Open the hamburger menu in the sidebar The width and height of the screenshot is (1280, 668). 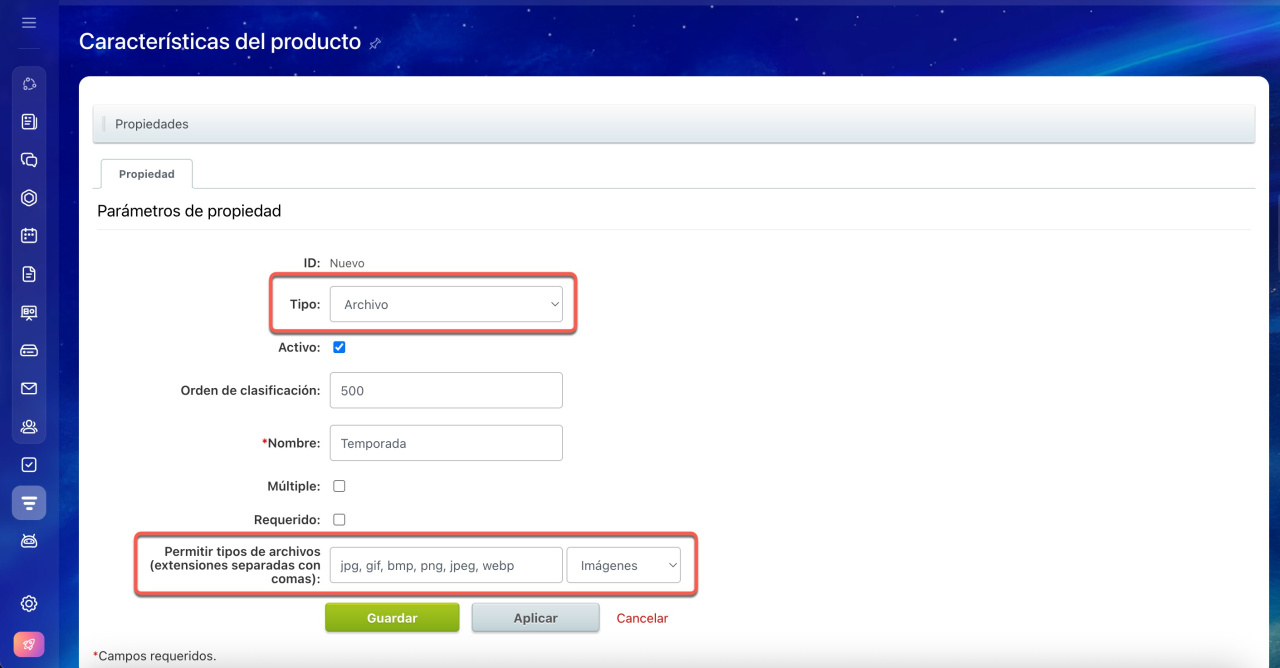[29, 22]
